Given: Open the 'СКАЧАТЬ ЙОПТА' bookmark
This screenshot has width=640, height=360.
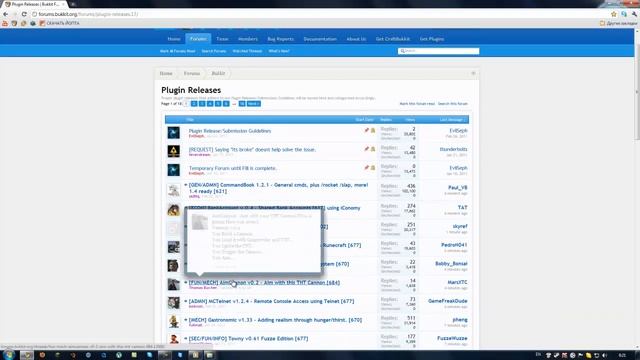Looking at the screenshot, I should tap(60, 23).
